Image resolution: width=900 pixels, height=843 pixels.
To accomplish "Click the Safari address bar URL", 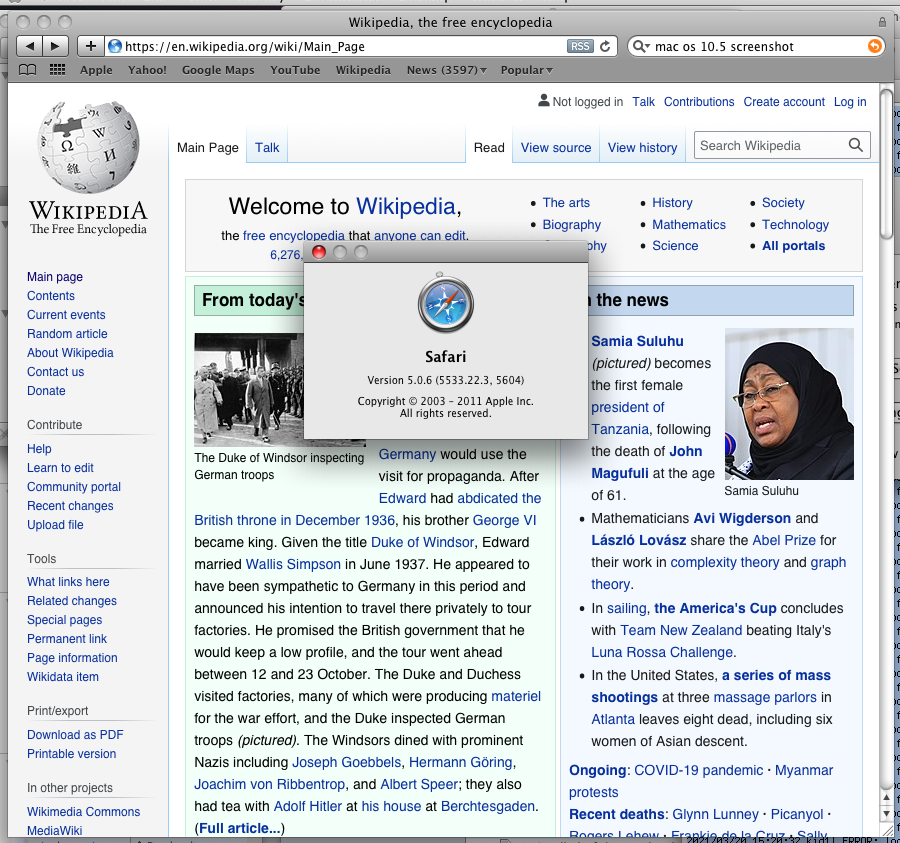I will coord(245,46).
